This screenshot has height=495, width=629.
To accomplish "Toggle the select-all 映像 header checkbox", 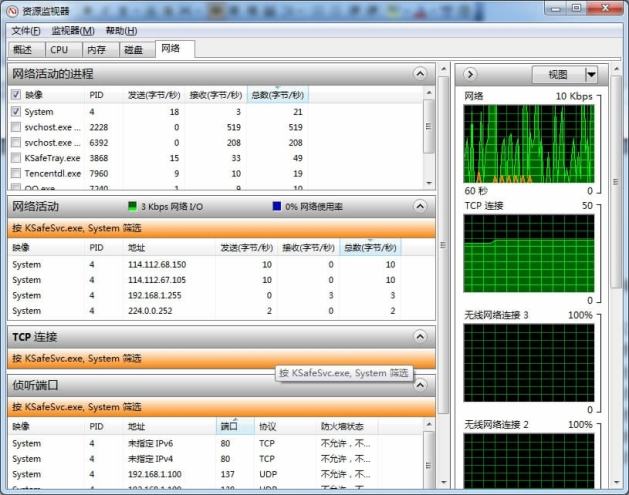I will pos(16,95).
